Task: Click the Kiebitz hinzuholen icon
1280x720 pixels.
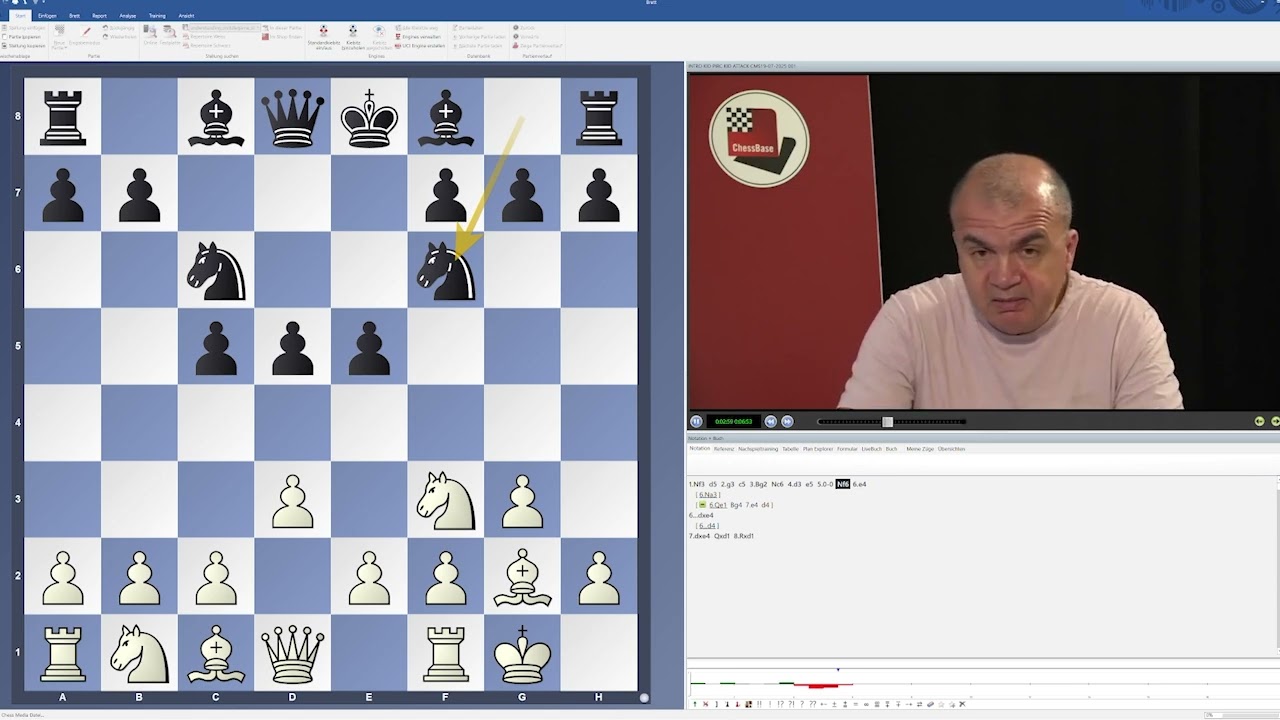Action: (353, 37)
